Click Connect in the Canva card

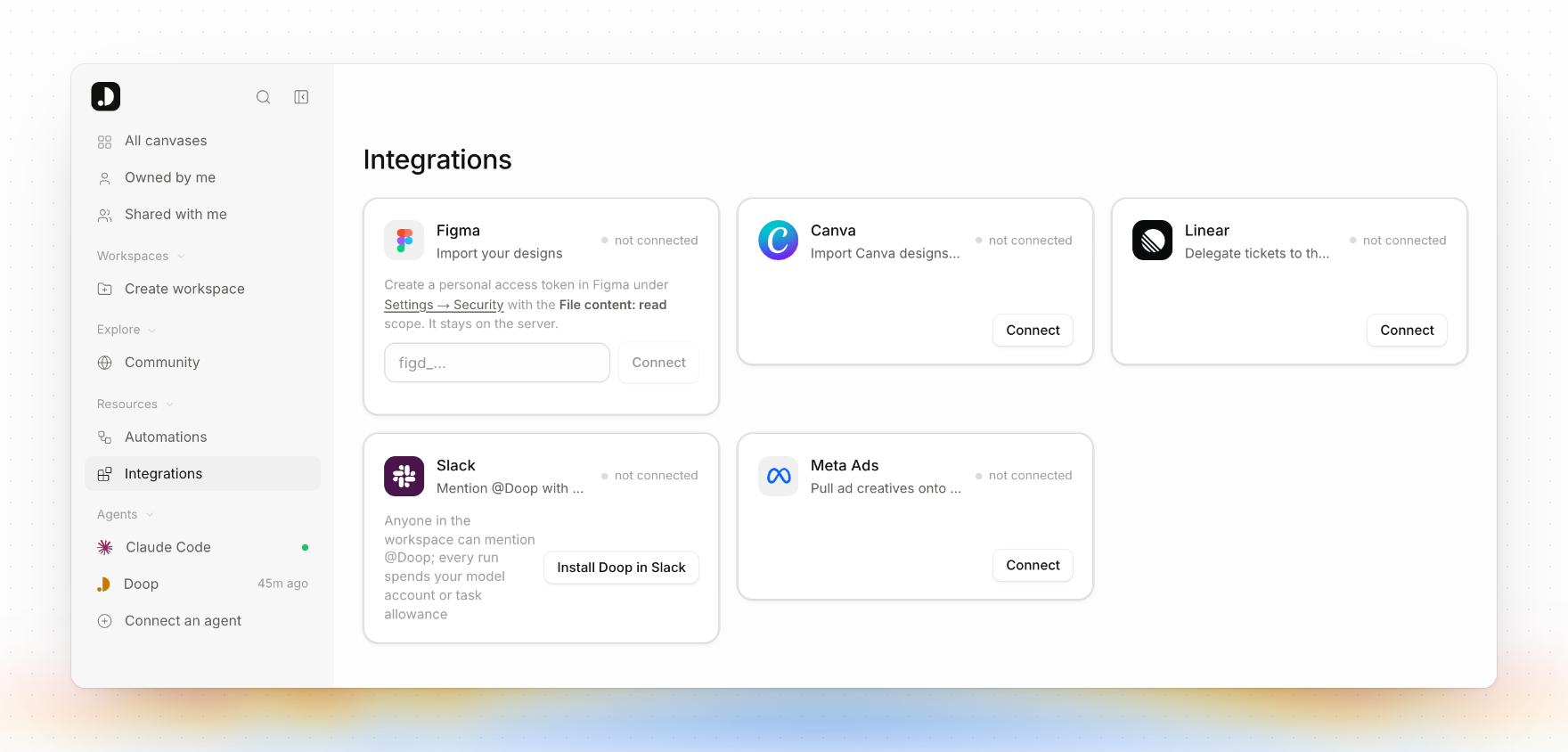tap(1033, 330)
